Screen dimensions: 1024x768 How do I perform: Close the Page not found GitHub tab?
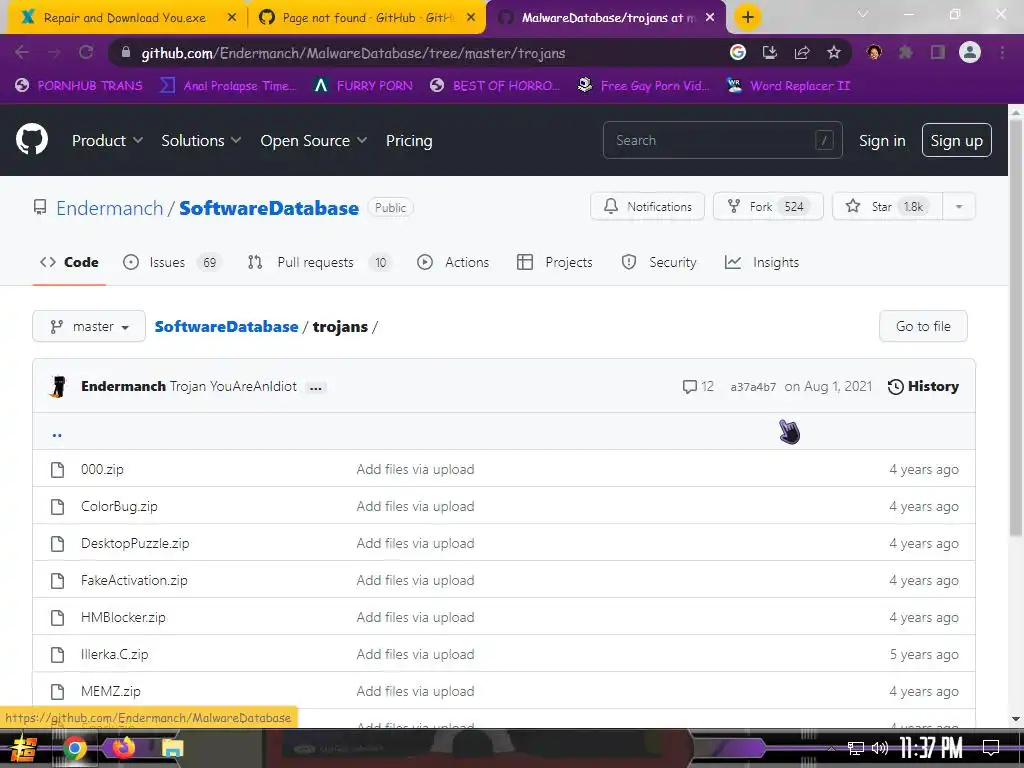(x=471, y=18)
